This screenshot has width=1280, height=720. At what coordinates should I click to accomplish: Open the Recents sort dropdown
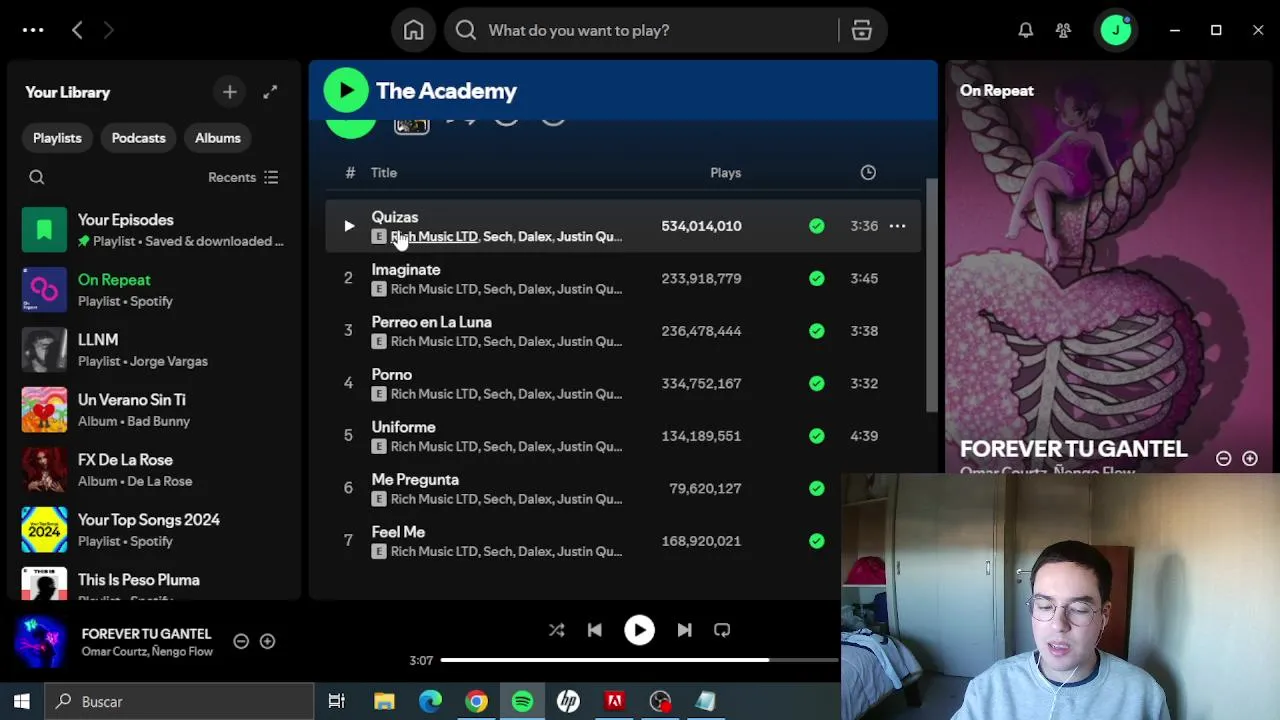[x=243, y=177]
